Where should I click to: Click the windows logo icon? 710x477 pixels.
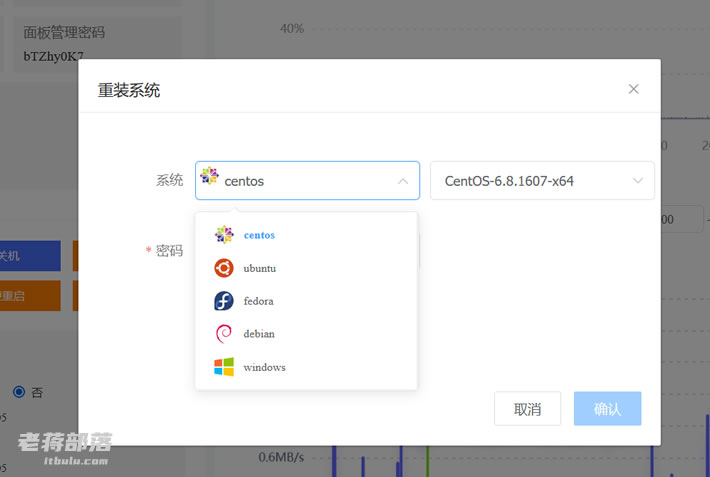coord(224,366)
